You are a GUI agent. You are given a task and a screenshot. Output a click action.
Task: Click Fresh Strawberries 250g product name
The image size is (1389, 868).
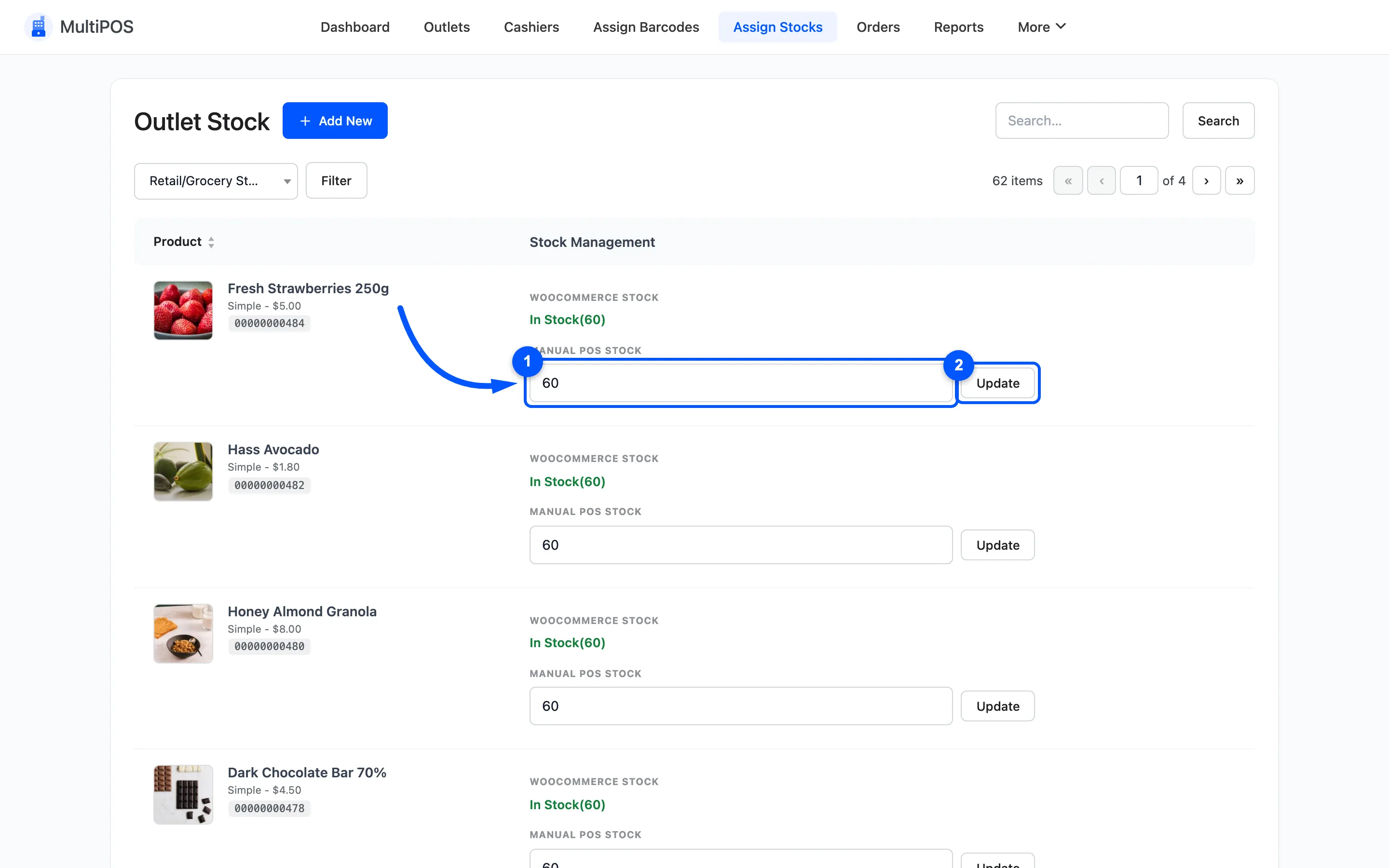click(x=308, y=288)
